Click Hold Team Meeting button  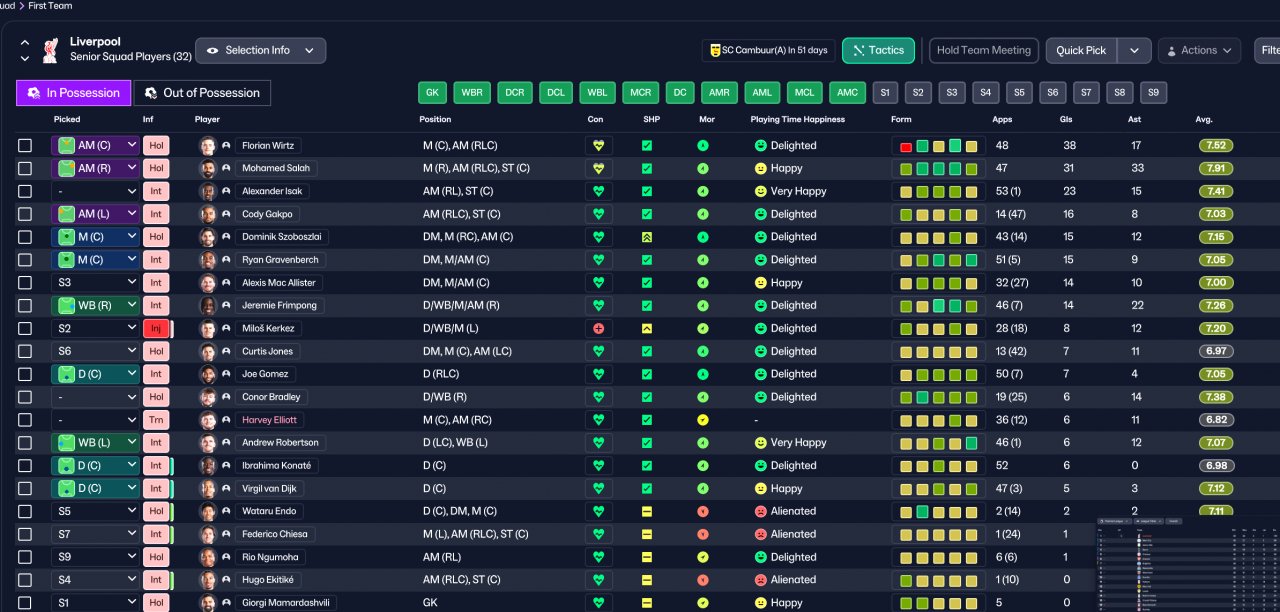coord(983,50)
